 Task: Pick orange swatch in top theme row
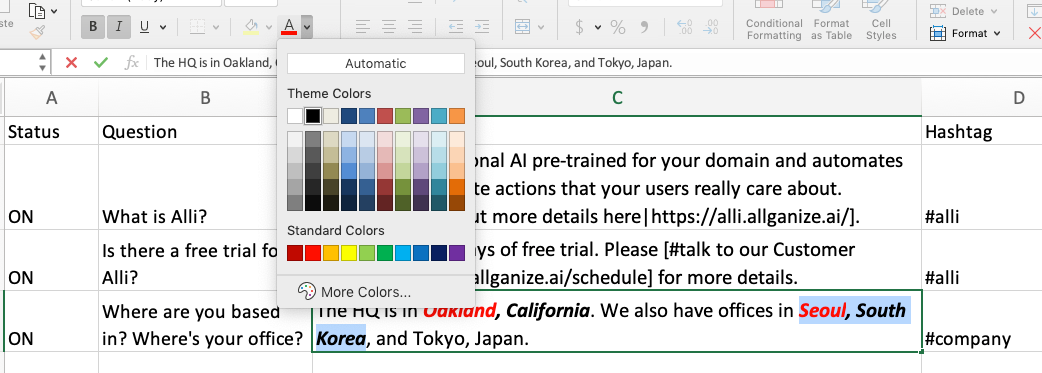point(457,116)
